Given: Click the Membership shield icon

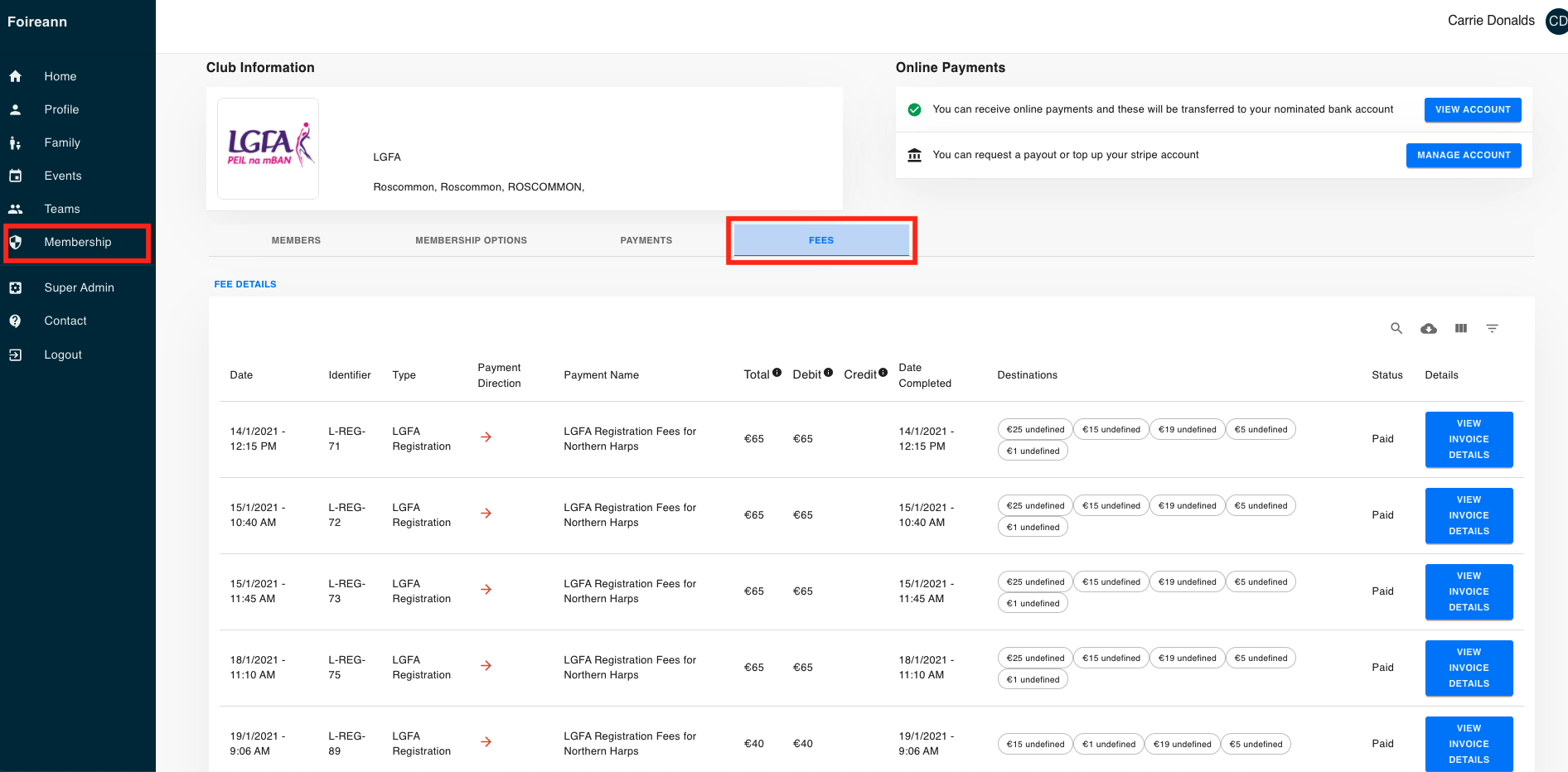Looking at the screenshot, I should (x=15, y=242).
